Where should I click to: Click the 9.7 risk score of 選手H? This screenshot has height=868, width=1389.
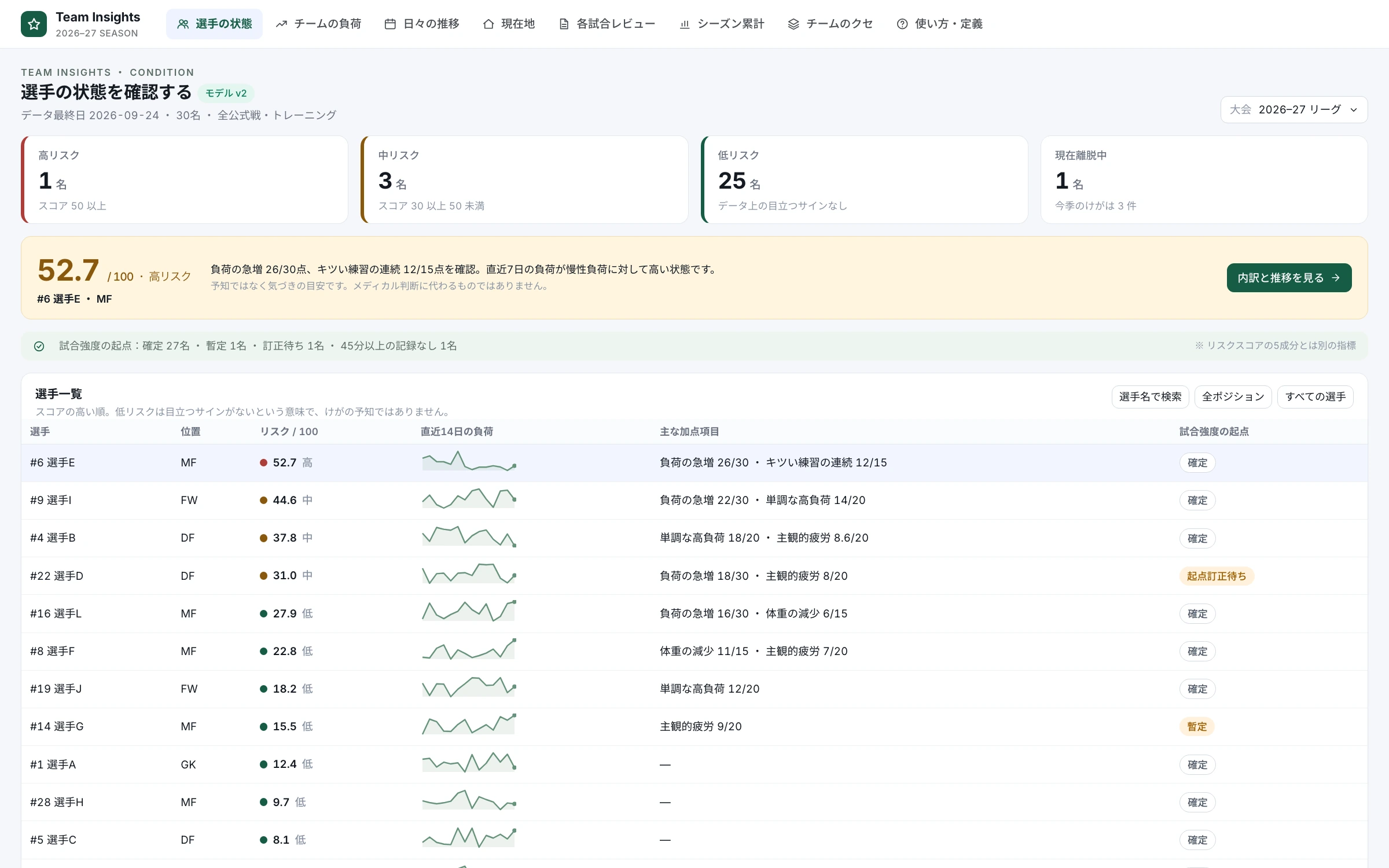pos(281,802)
